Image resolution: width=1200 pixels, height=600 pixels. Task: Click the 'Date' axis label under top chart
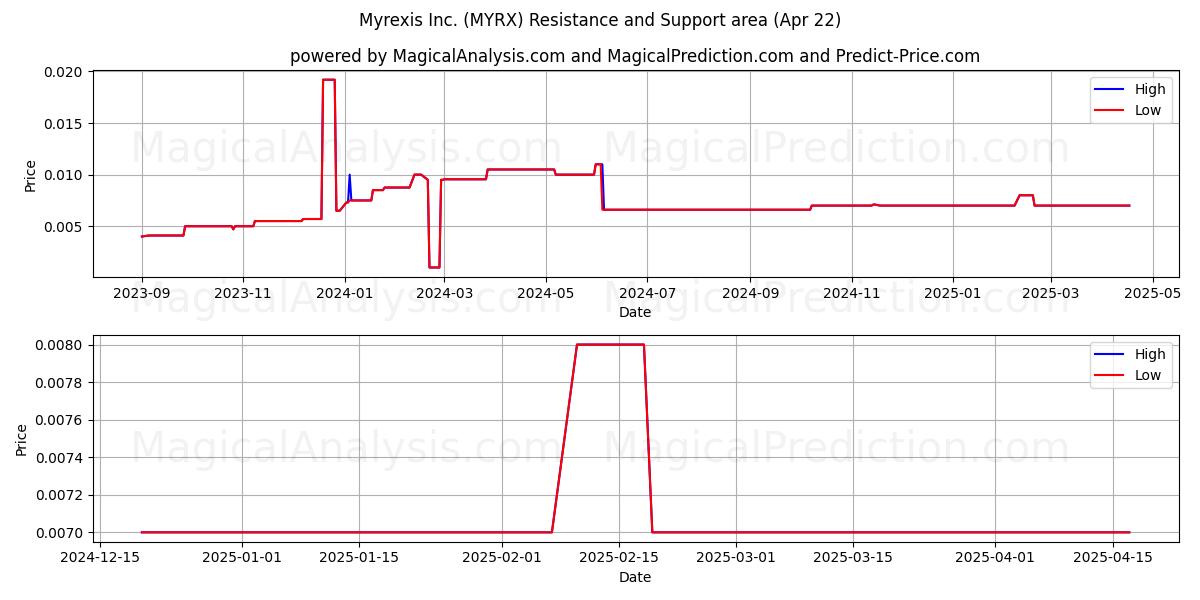point(635,312)
